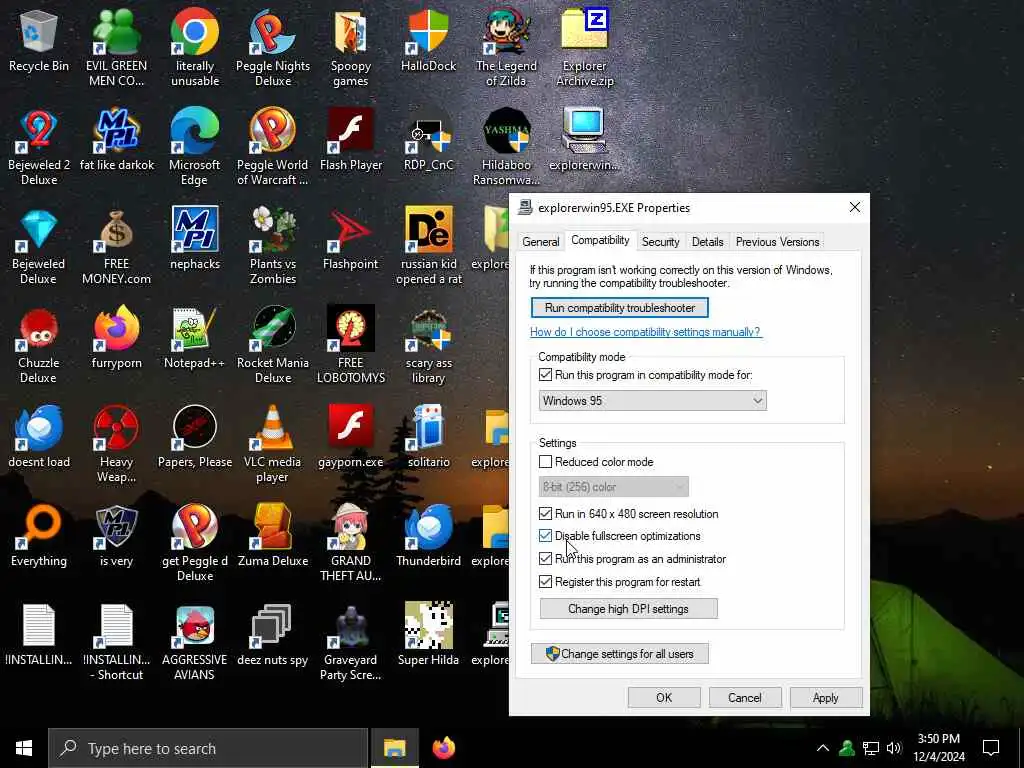Image resolution: width=1024 pixels, height=768 pixels.
Task: Select the Papers, Please shortcut
Action: click(195, 436)
